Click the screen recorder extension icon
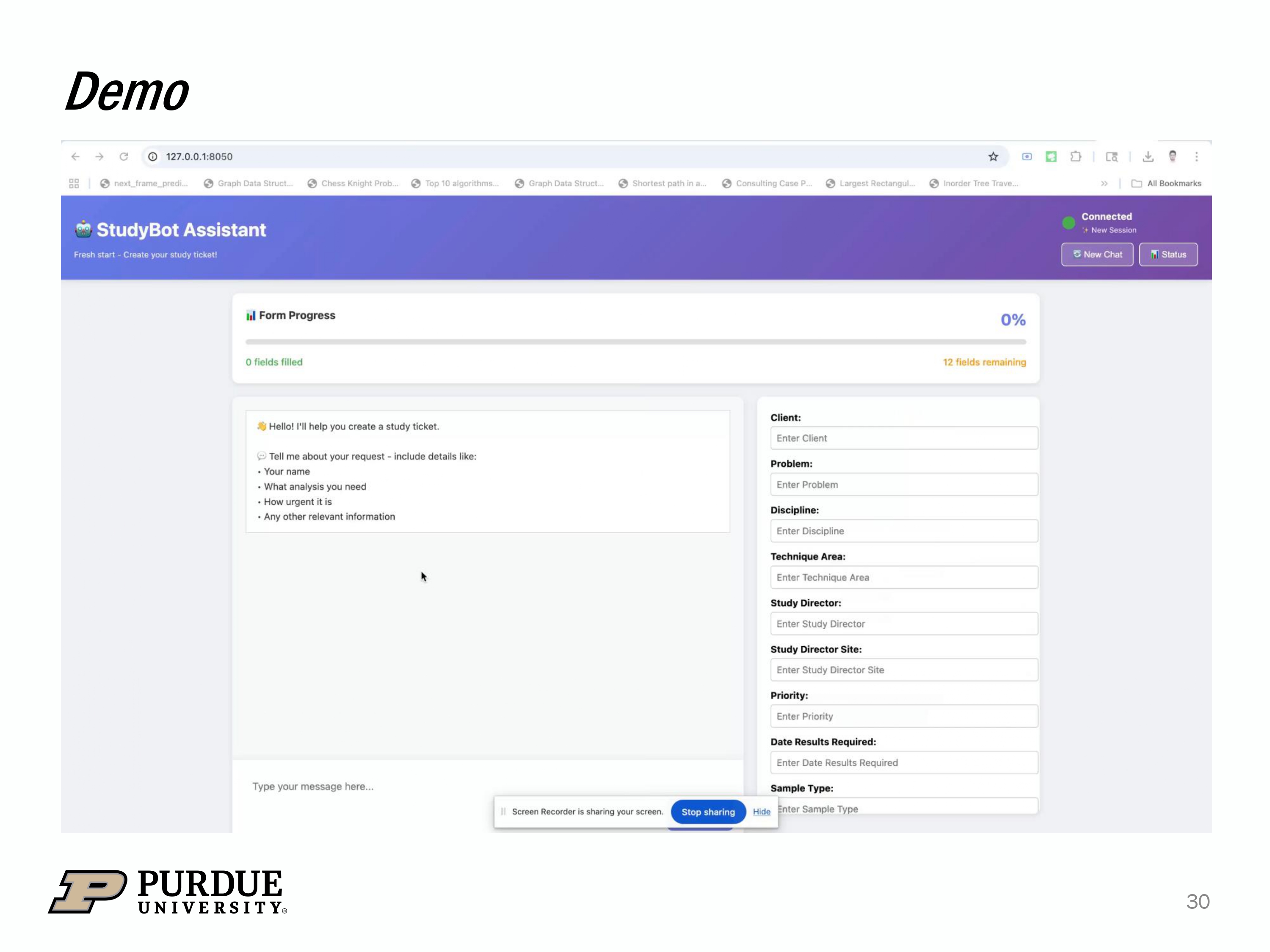Viewport: 1270px width, 952px height. pos(1027,157)
